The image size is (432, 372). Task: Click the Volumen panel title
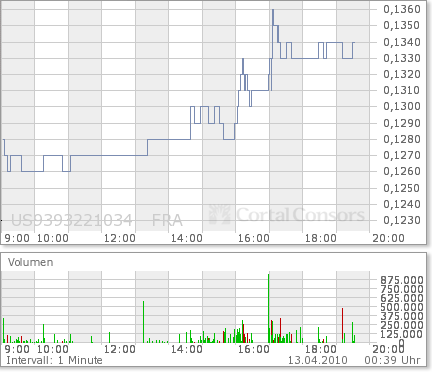[31, 262]
